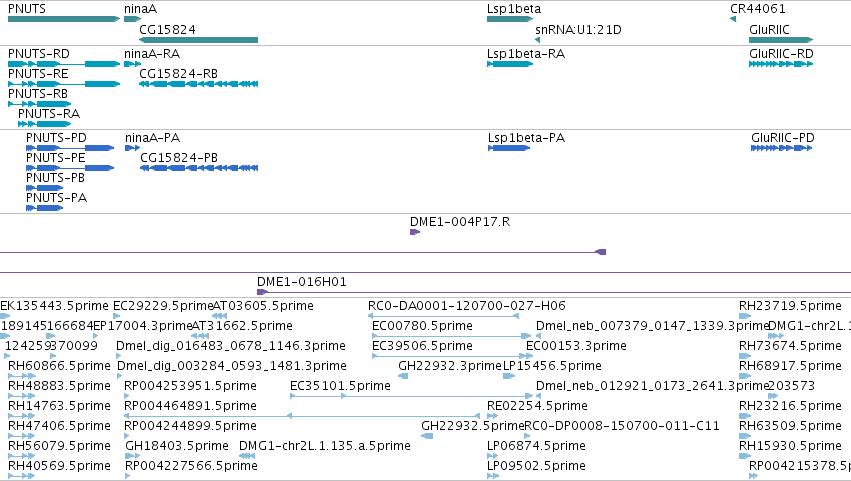The image size is (851, 481).
Task: Click EST RH56079.5prime label
Action: click(x=59, y=446)
